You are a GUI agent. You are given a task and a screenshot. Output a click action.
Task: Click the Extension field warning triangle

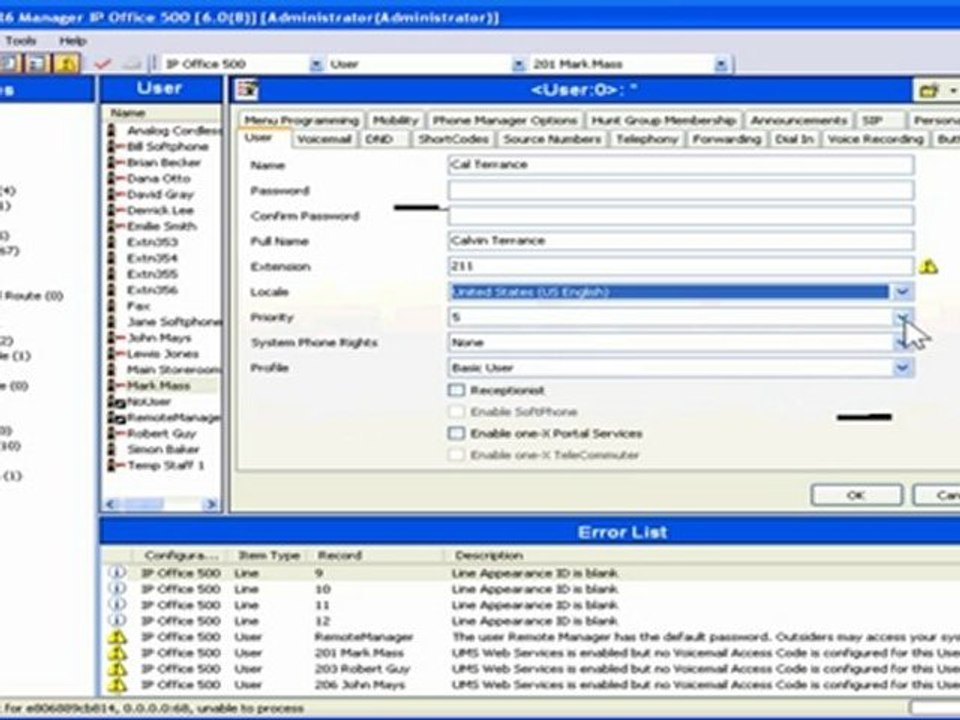point(928,266)
